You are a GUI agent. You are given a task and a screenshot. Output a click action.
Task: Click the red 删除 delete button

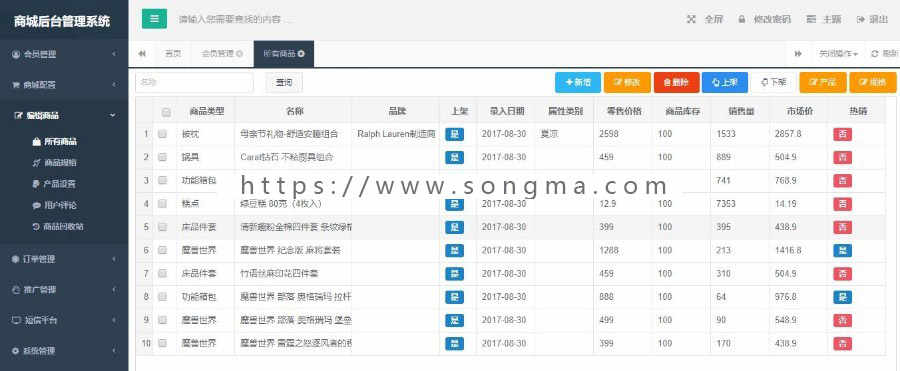tap(676, 83)
